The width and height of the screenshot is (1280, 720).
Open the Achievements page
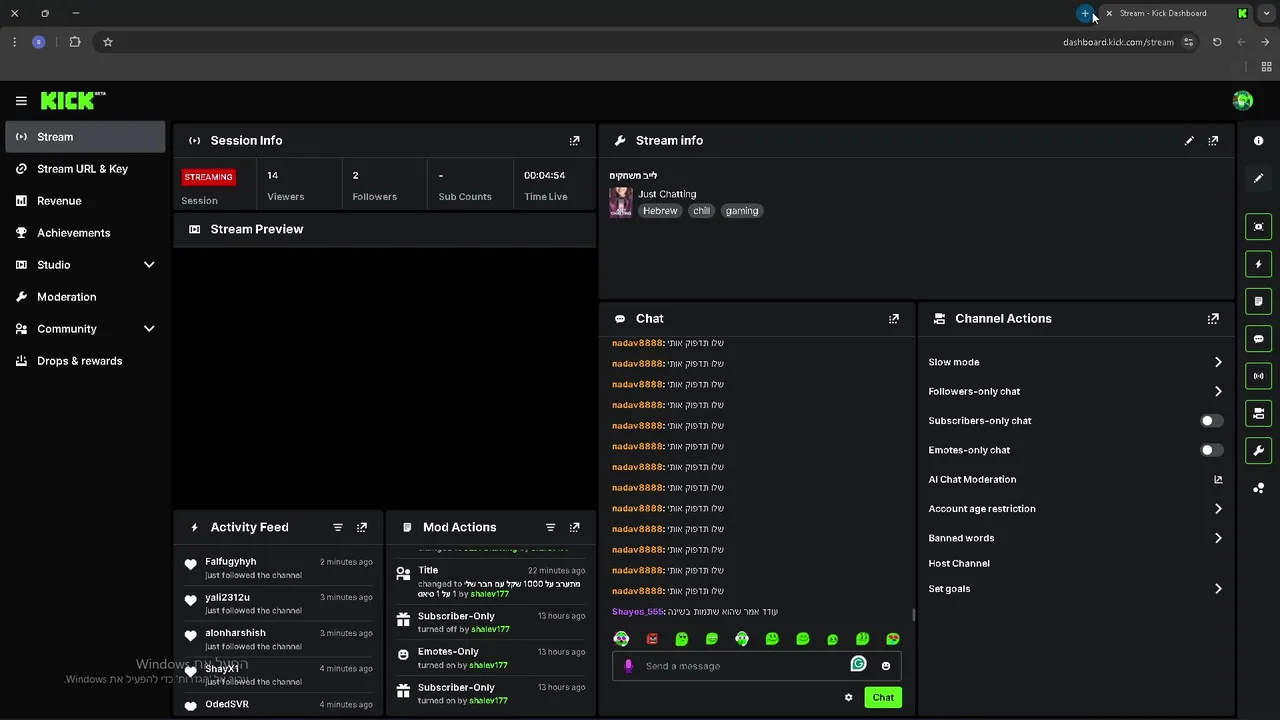85,233
